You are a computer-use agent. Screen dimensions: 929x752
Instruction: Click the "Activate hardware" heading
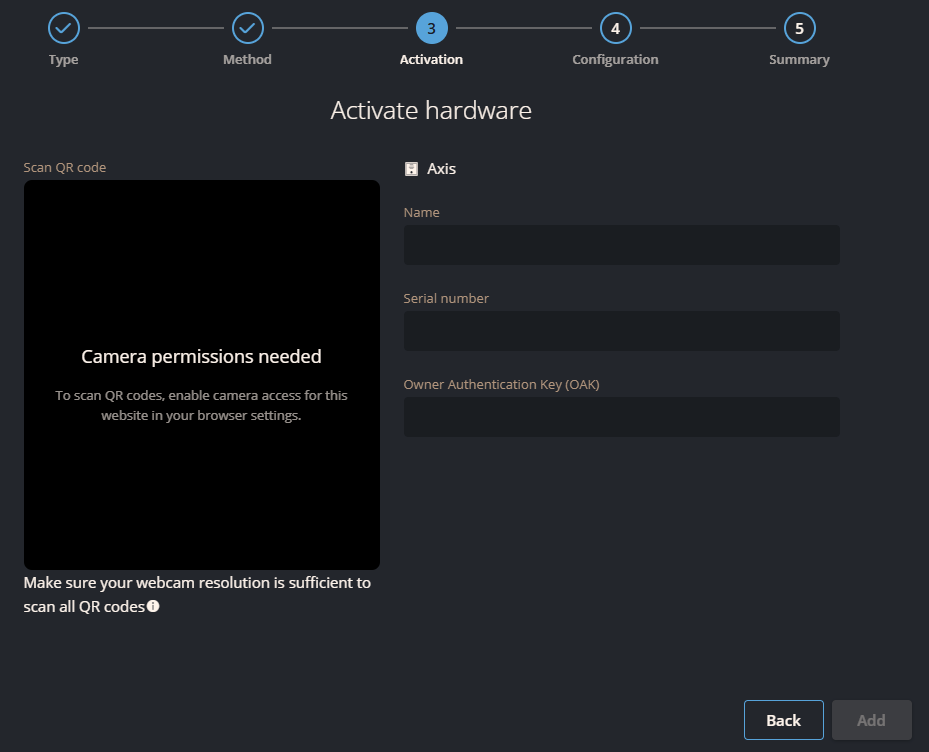431,110
